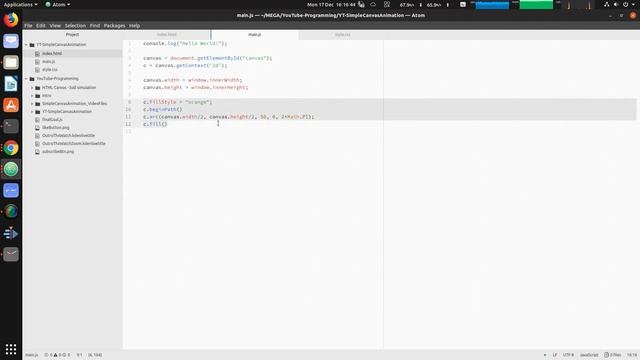Image resolution: width=640 pixels, height=360 pixels.
Task: Open the Packages menu
Action: tap(114, 25)
